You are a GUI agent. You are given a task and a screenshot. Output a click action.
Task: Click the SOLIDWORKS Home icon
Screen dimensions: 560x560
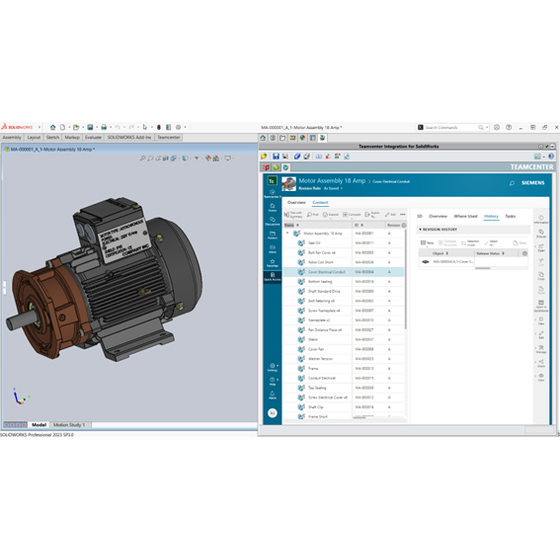[53, 127]
